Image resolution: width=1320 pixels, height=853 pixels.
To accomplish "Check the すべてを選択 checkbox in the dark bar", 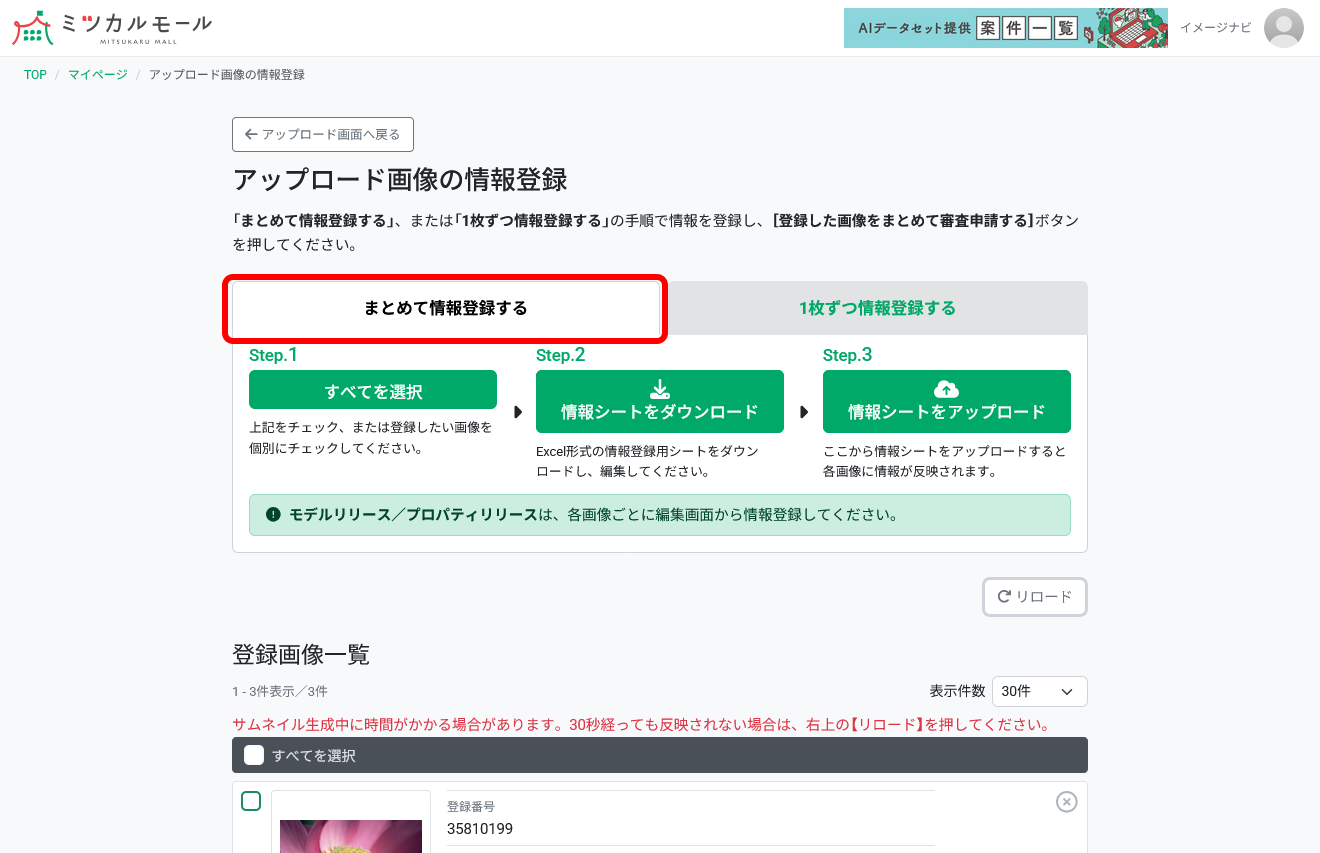I will click(x=253, y=755).
